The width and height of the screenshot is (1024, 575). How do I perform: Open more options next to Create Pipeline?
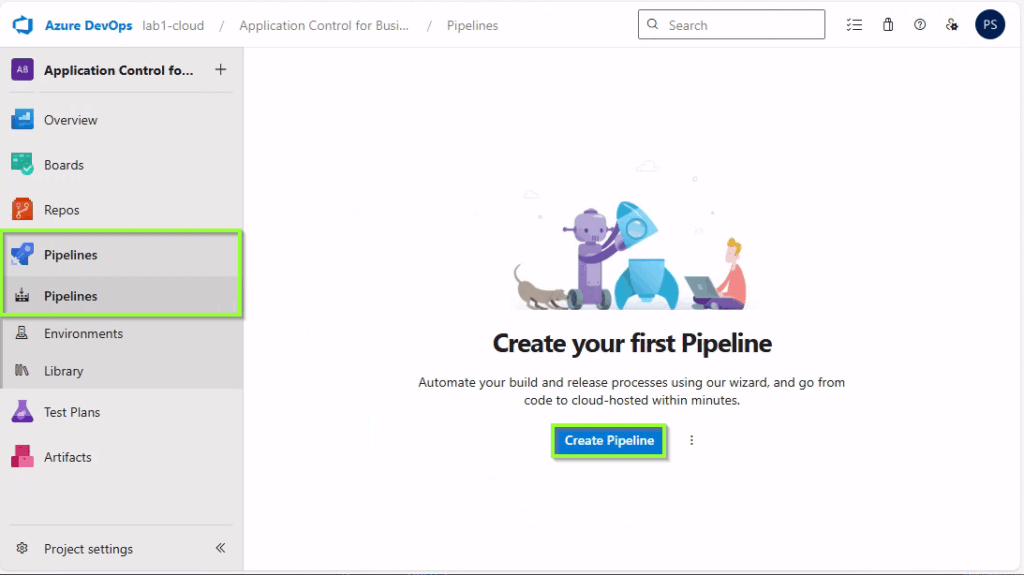pos(691,440)
